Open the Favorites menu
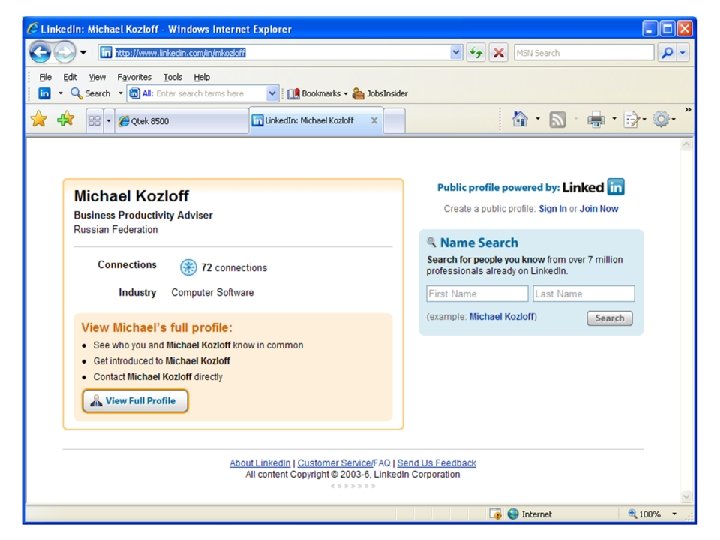 coord(134,77)
